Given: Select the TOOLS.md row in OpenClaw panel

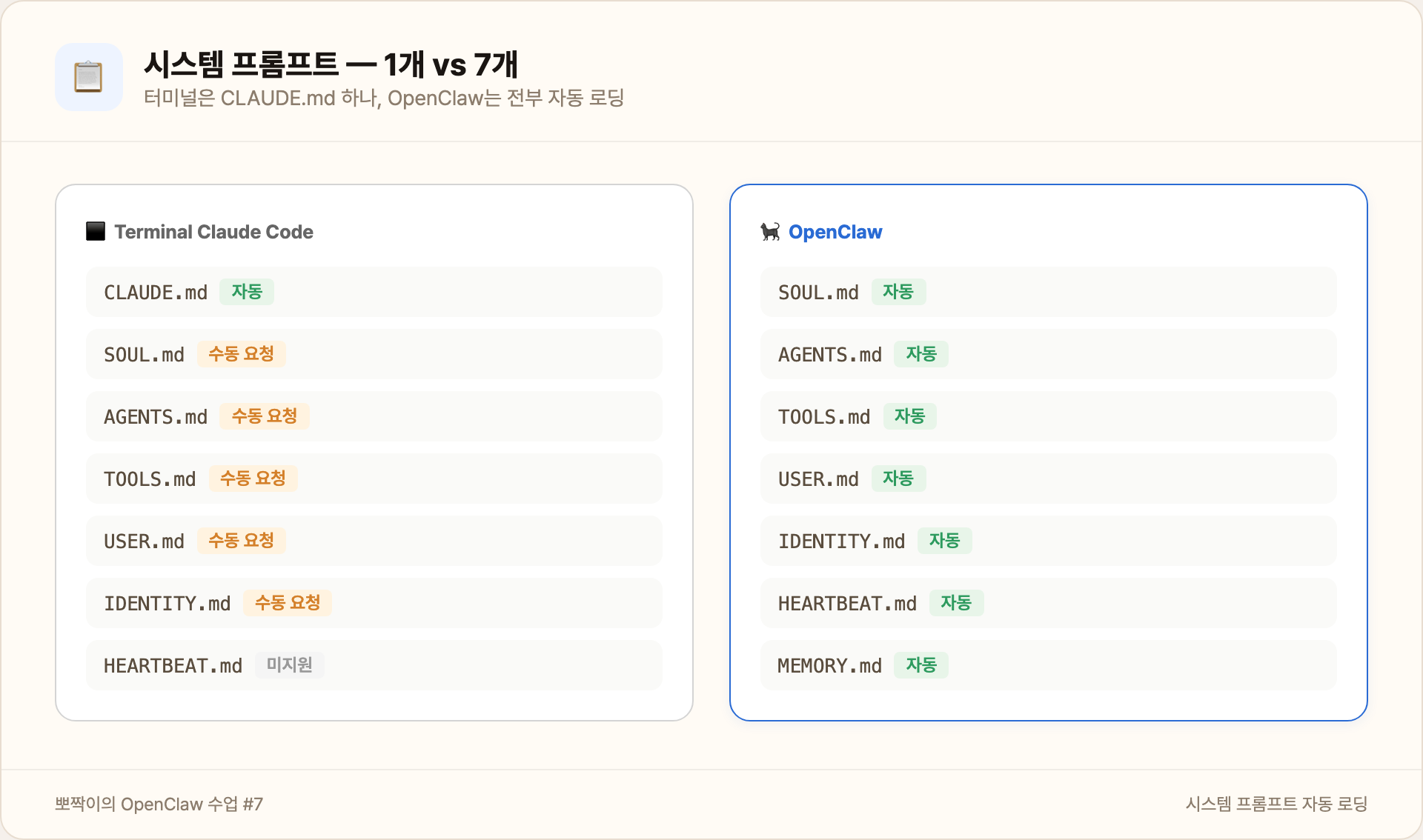Looking at the screenshot, I should (x=1048, y=416).
